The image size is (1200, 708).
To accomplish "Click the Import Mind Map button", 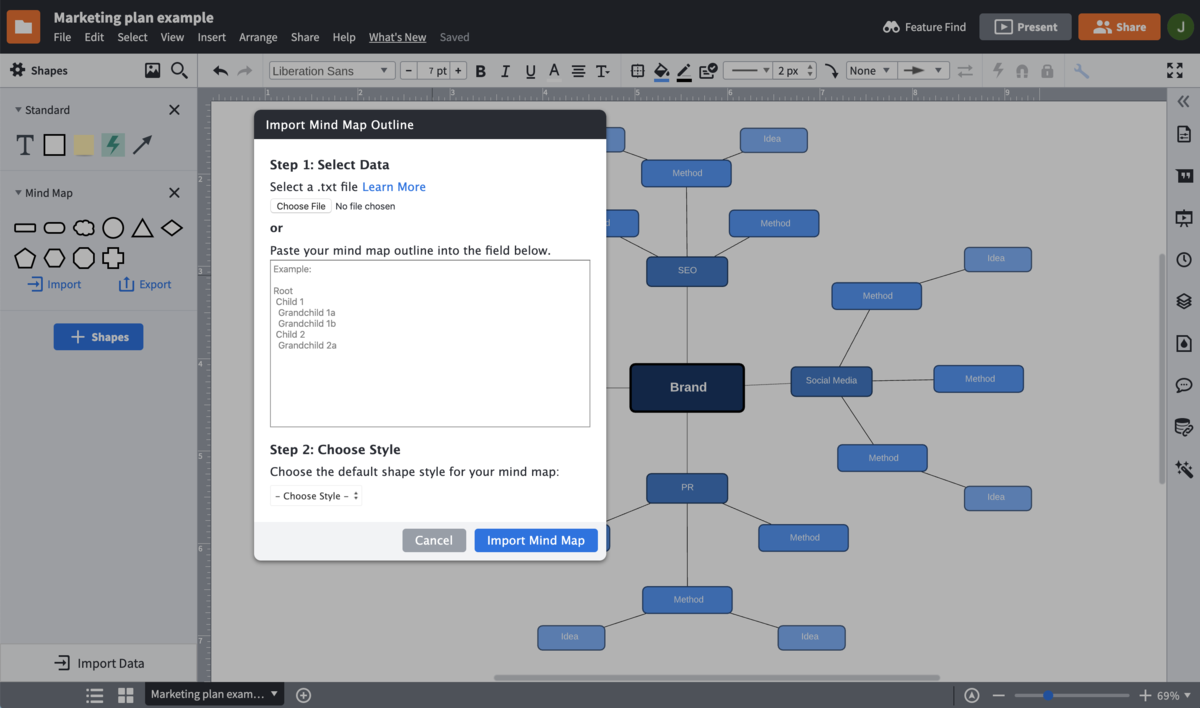I will 535,540.
